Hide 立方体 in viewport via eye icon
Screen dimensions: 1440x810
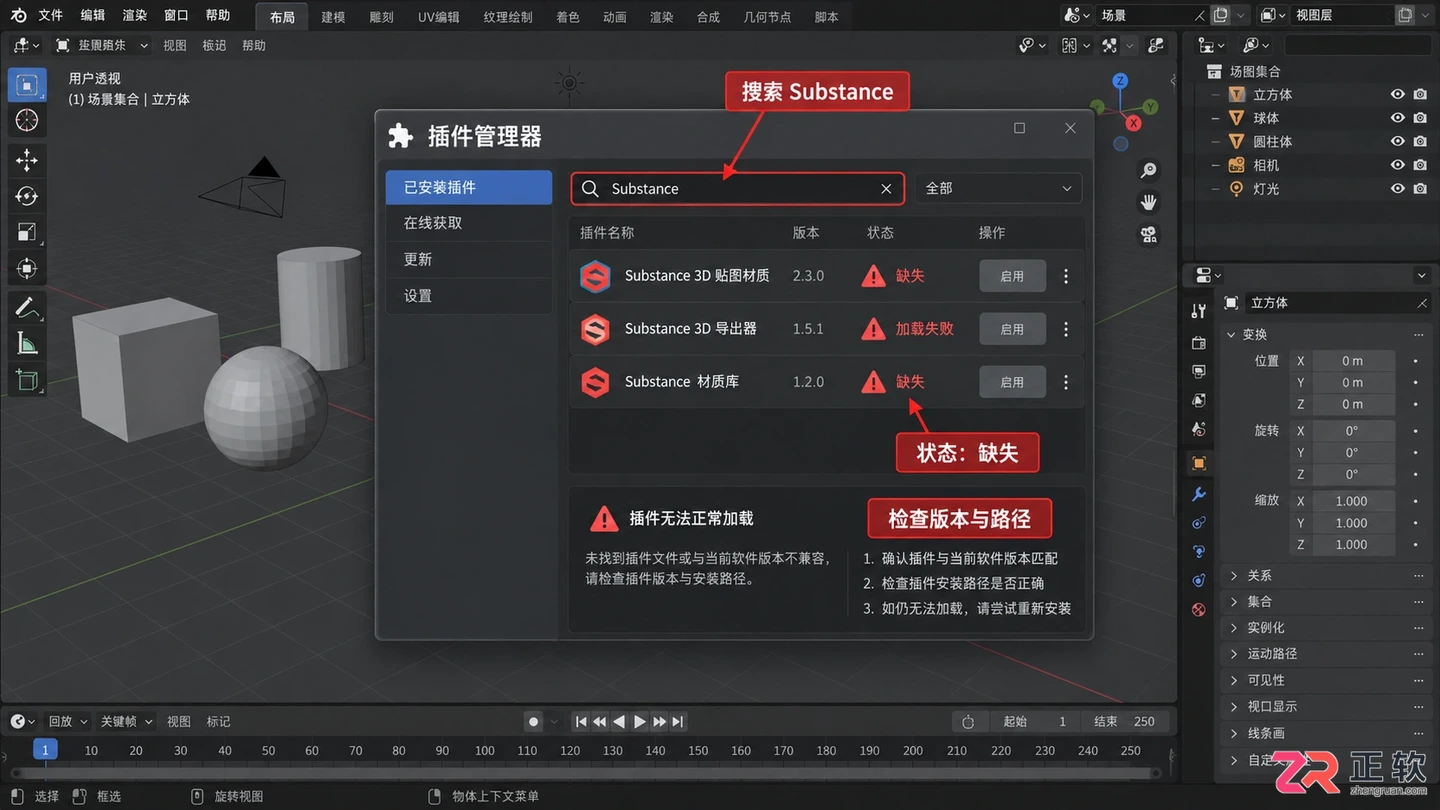pos(1398,94)
